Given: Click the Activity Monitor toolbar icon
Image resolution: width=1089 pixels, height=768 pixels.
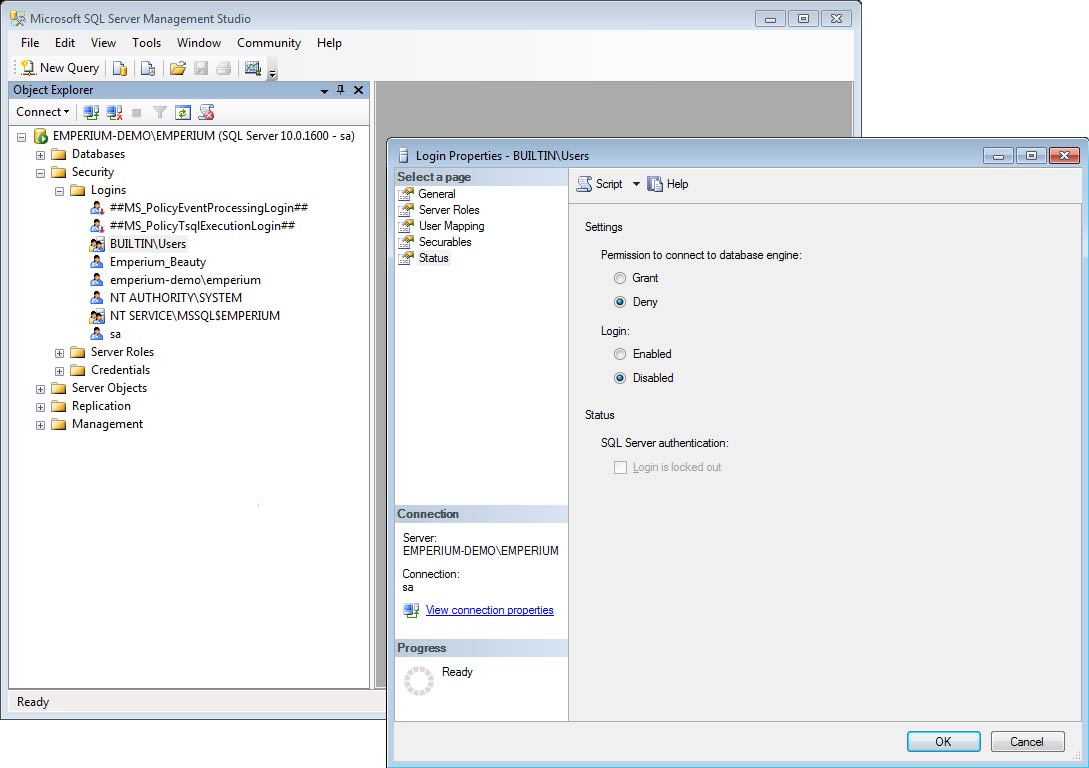Looking at the screenshot, I should pyautogui.click(x=253, y=68).
